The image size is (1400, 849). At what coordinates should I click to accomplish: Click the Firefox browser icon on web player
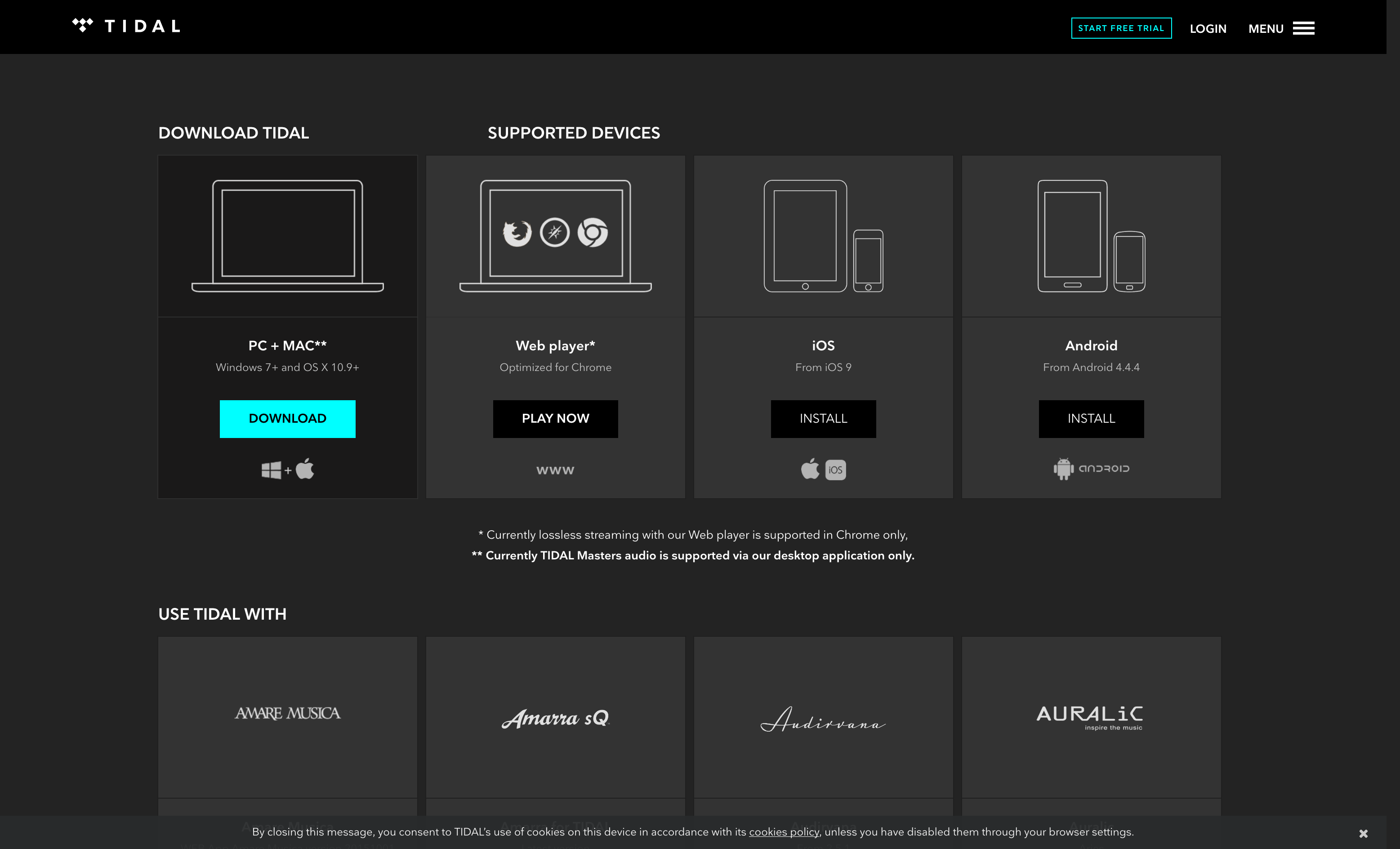pos(516,232)
